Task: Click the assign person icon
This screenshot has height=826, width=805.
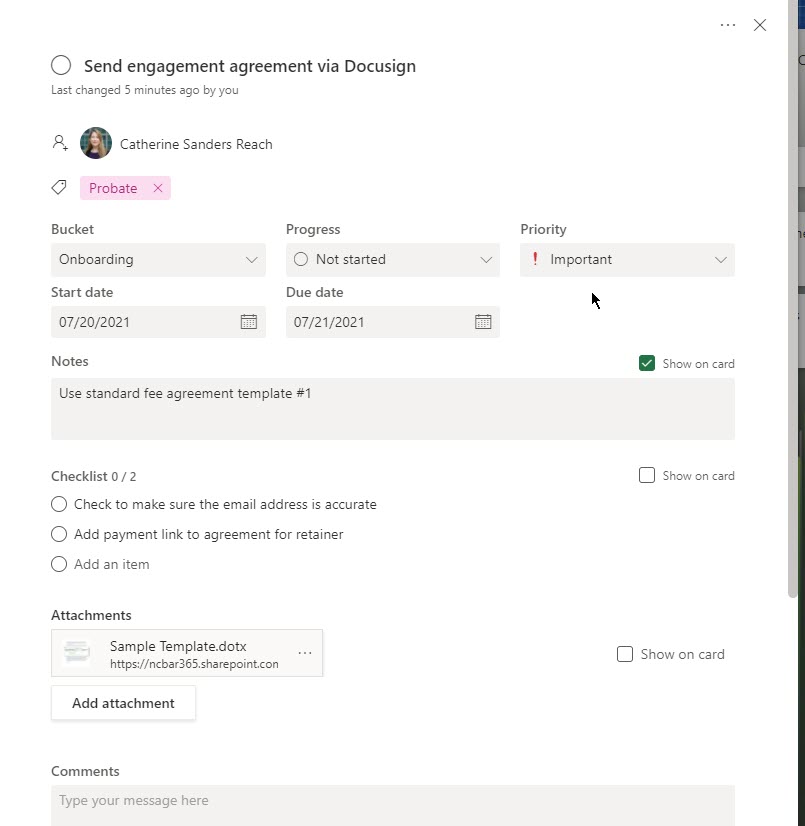Action: click(60, 143)
